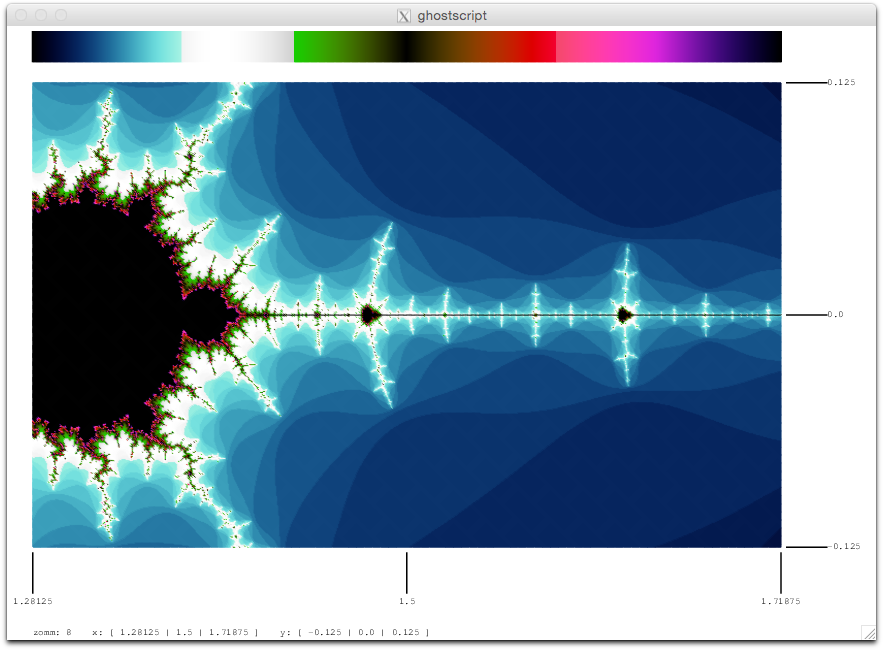The image size is (883, 650).
Task: Click the 1.28125 x-axis label
Action: [33, 601]
